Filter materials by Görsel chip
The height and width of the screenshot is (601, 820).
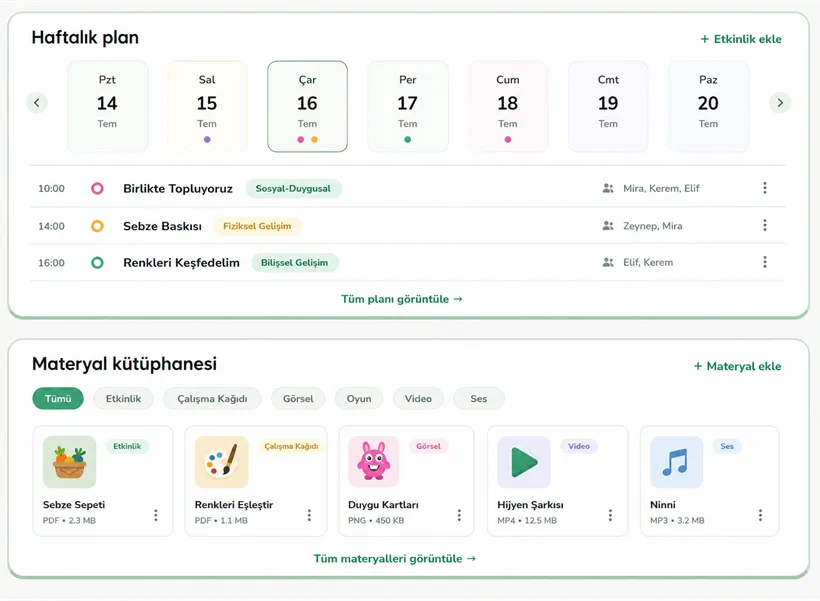point(298,399)
